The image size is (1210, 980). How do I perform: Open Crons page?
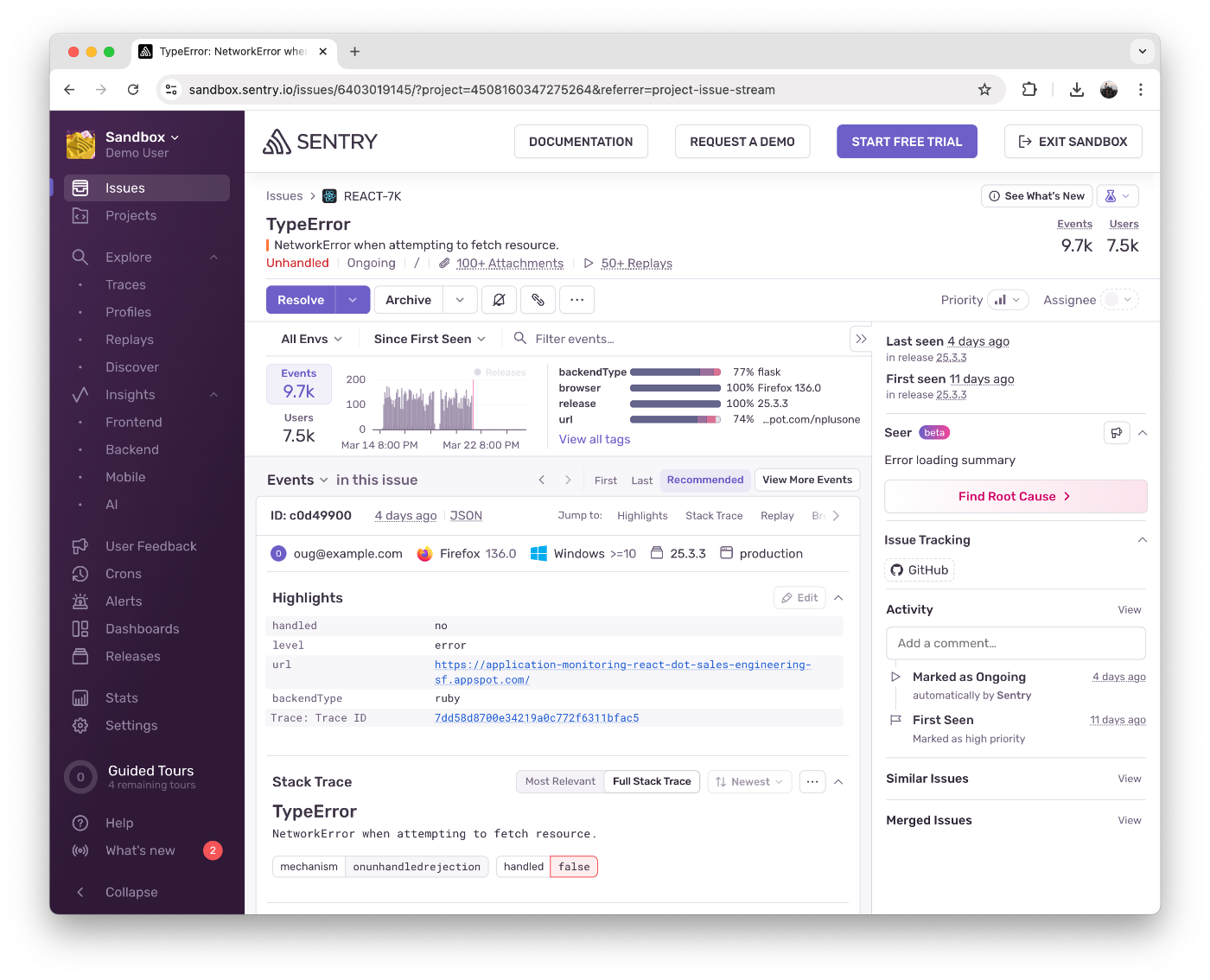(x=147, y=574)
